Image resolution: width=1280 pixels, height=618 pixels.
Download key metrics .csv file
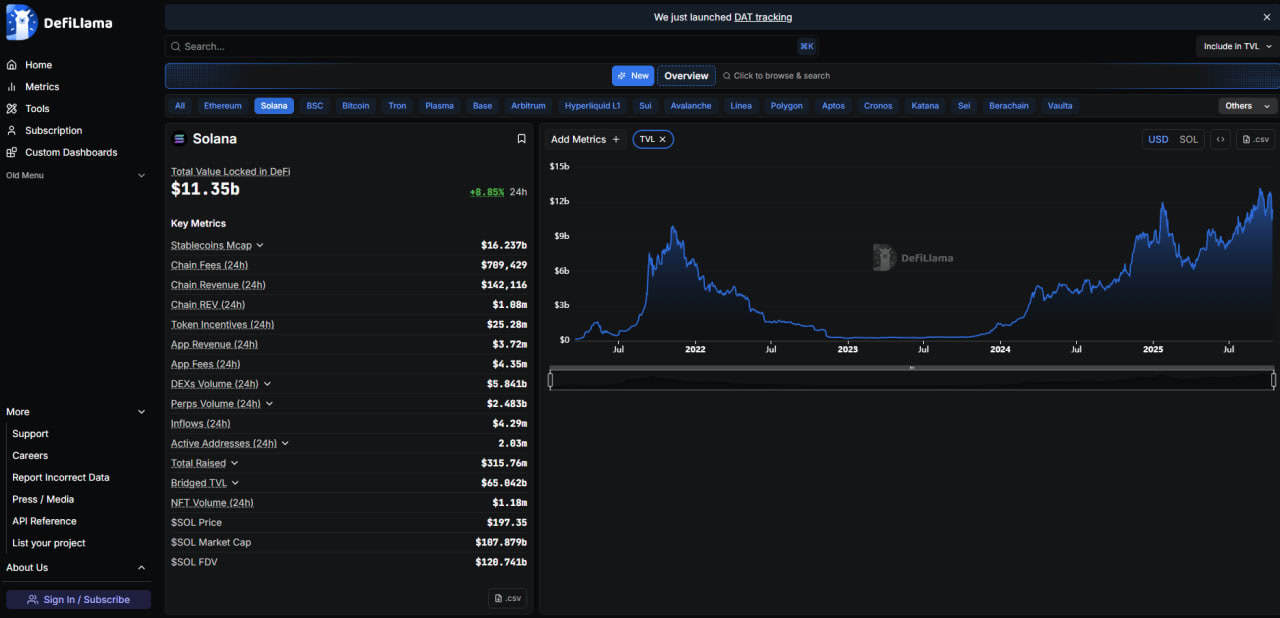point(507,598)
